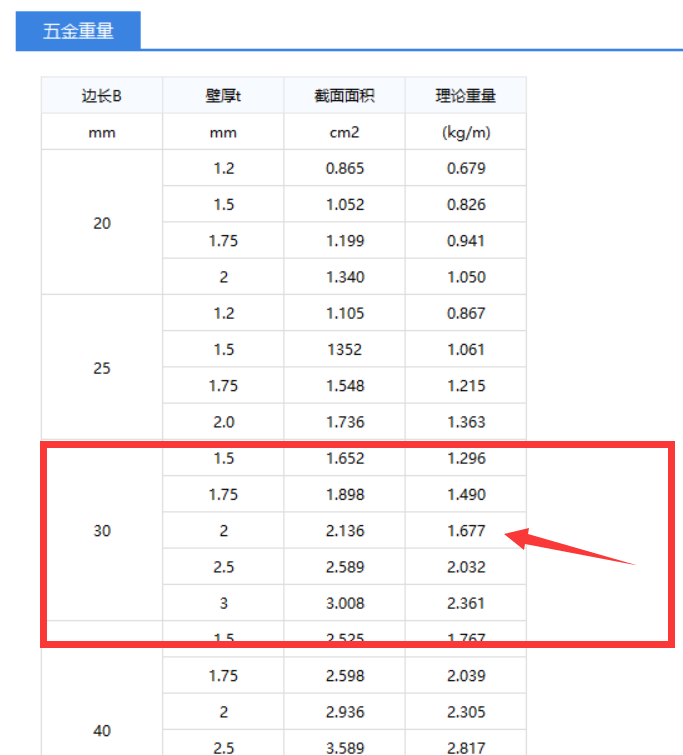The width and height of the screenshot is (683, 755).
Task: Click section area value 1.736
Action: (345, 422)
